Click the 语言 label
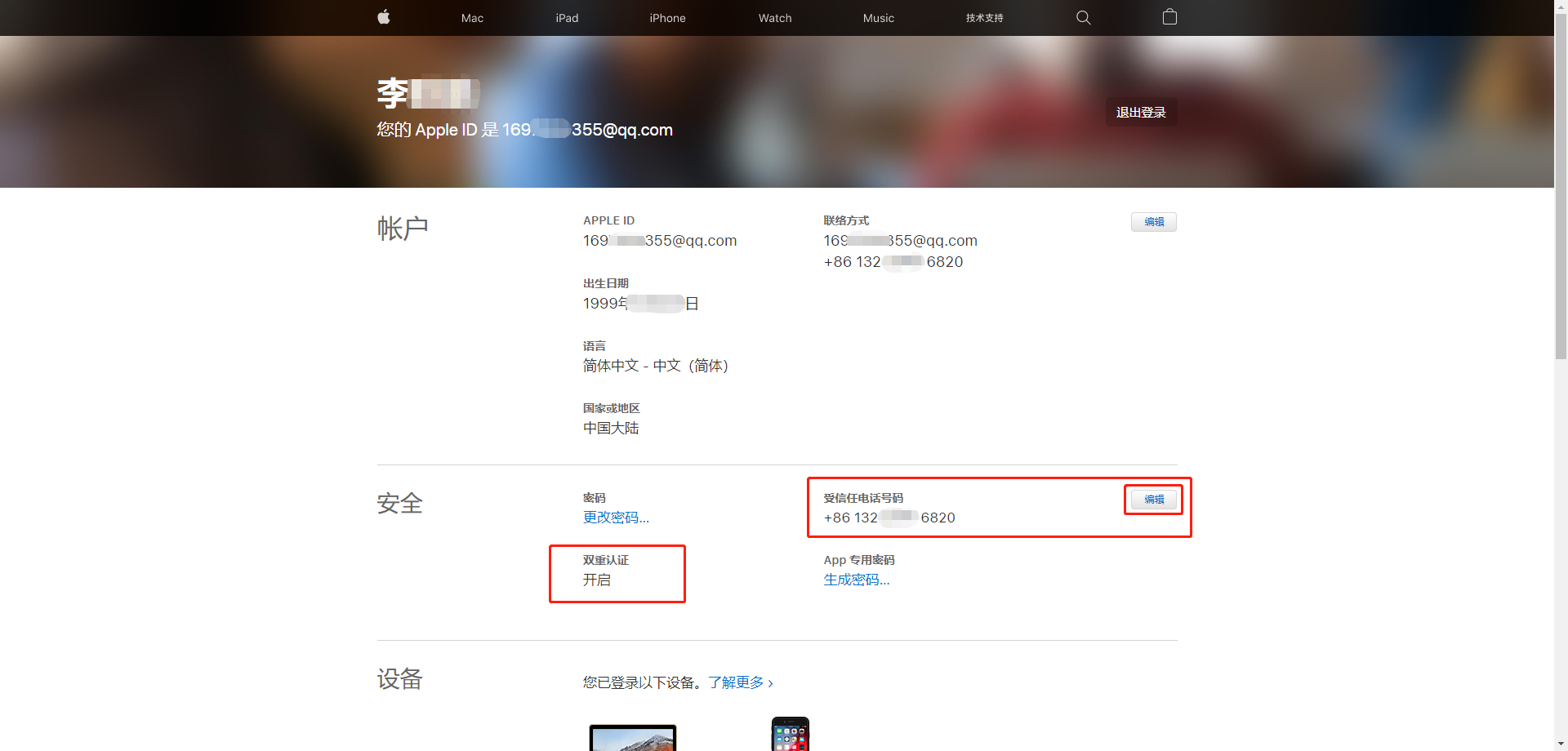The width and height of the screenshot is (1568, 751). click(x=594, y=346)
